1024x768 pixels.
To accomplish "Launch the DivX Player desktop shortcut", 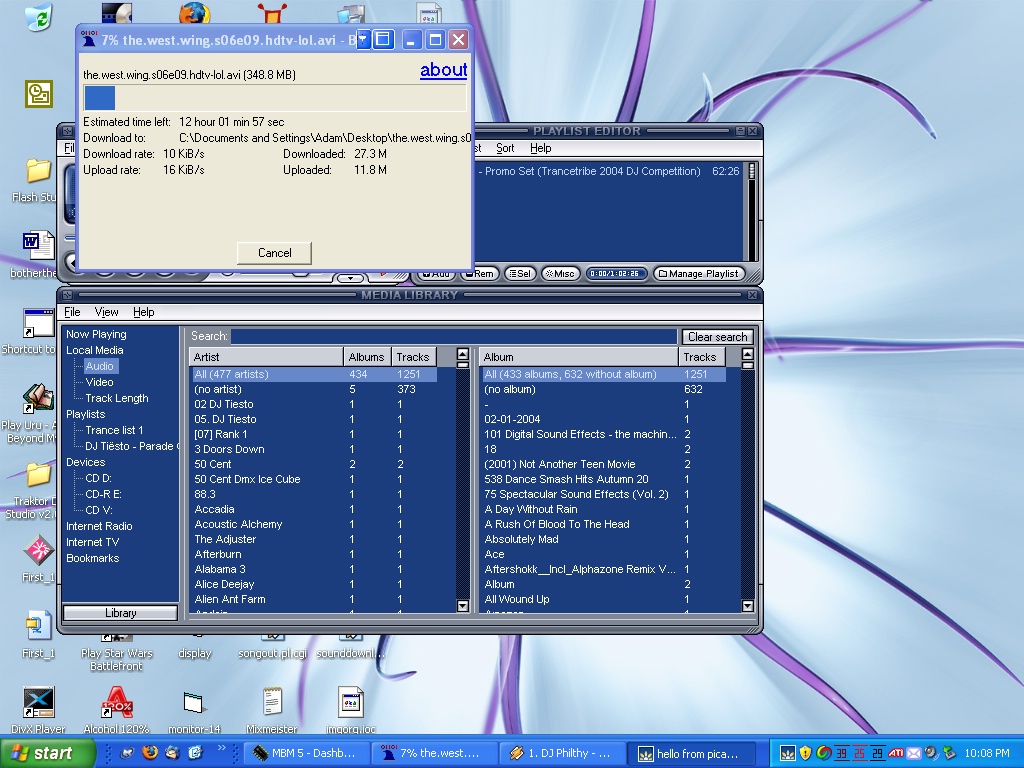I will [x=39, y=703].
